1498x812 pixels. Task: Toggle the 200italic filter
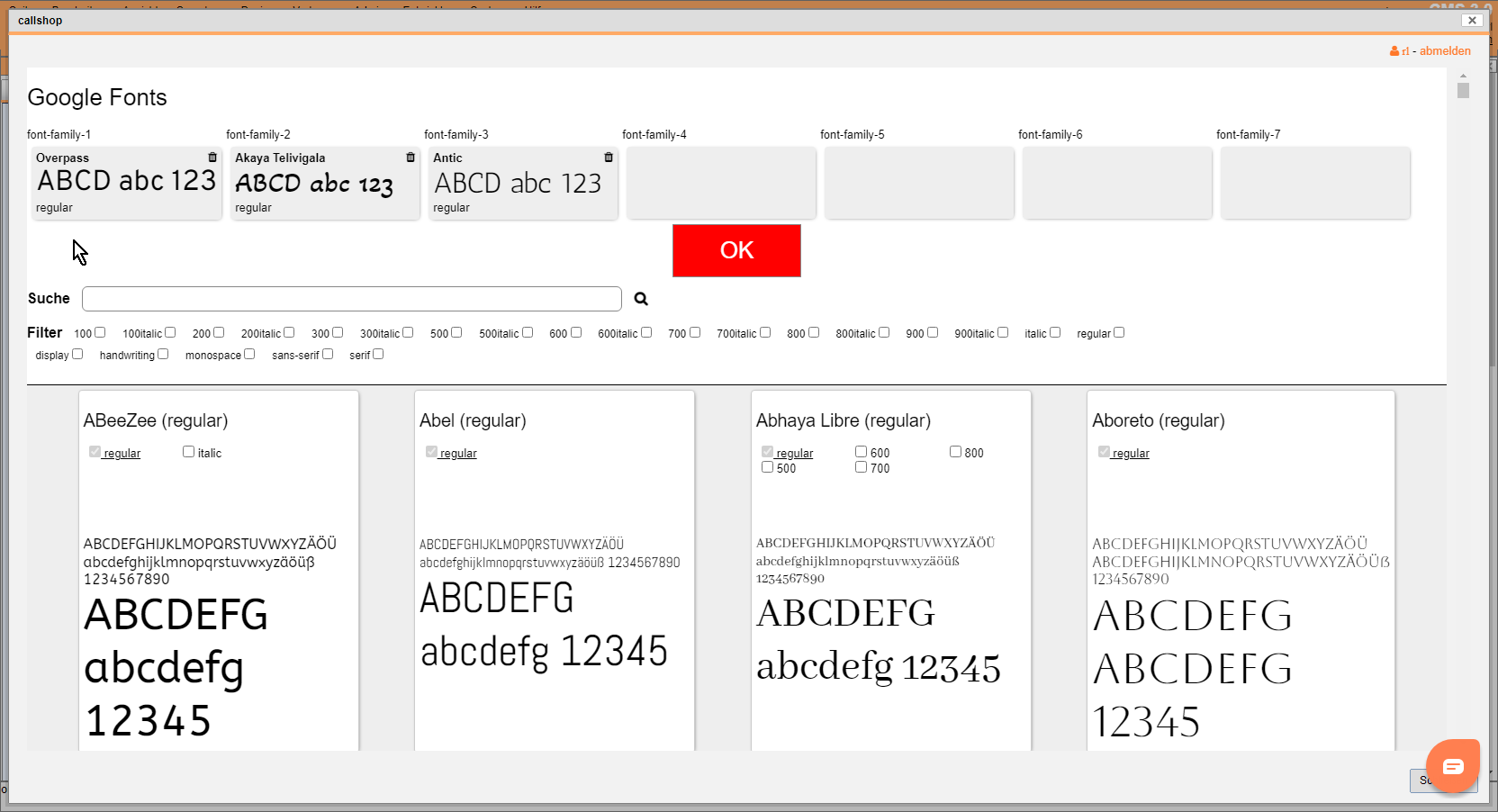coord(289,332)
